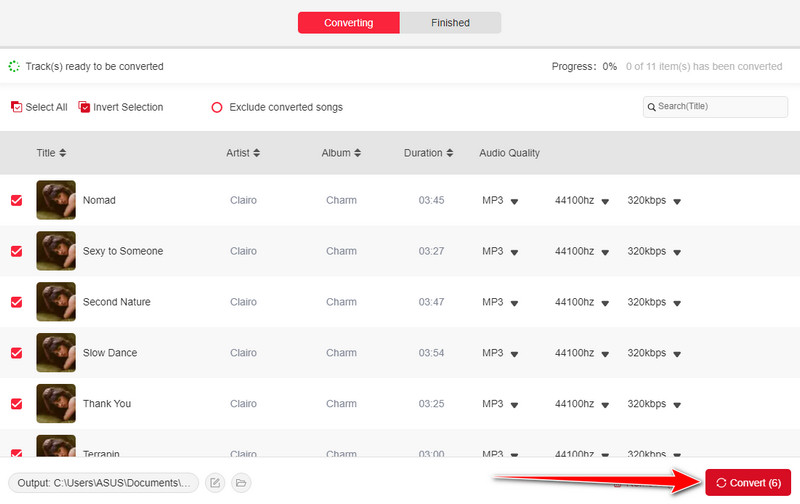
Task: Click the Output path button
Action: pos(103,483)
